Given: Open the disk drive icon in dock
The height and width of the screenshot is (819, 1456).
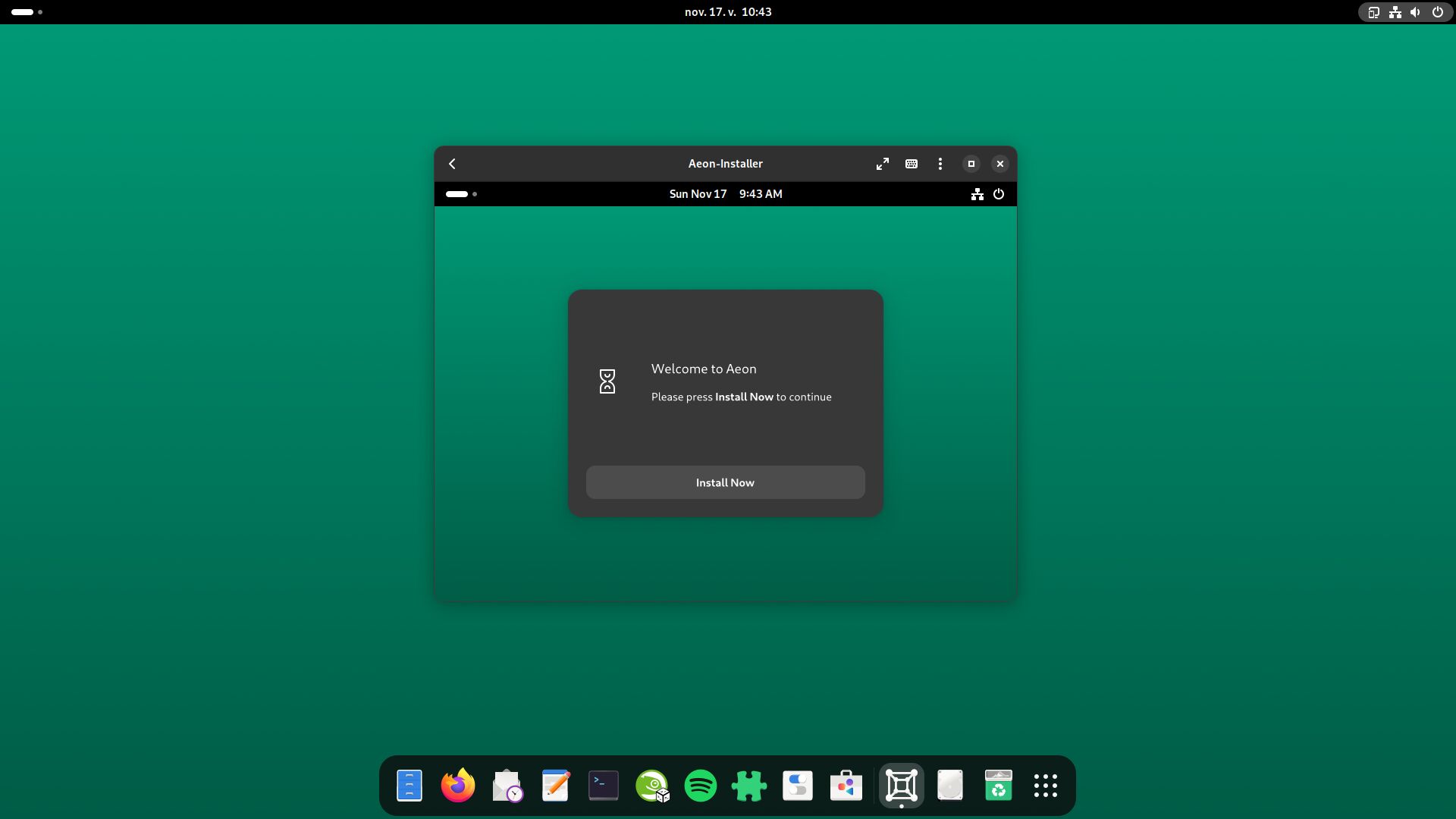Looking at the screenshot, I should pyautogui.click(x=950, y=786).
